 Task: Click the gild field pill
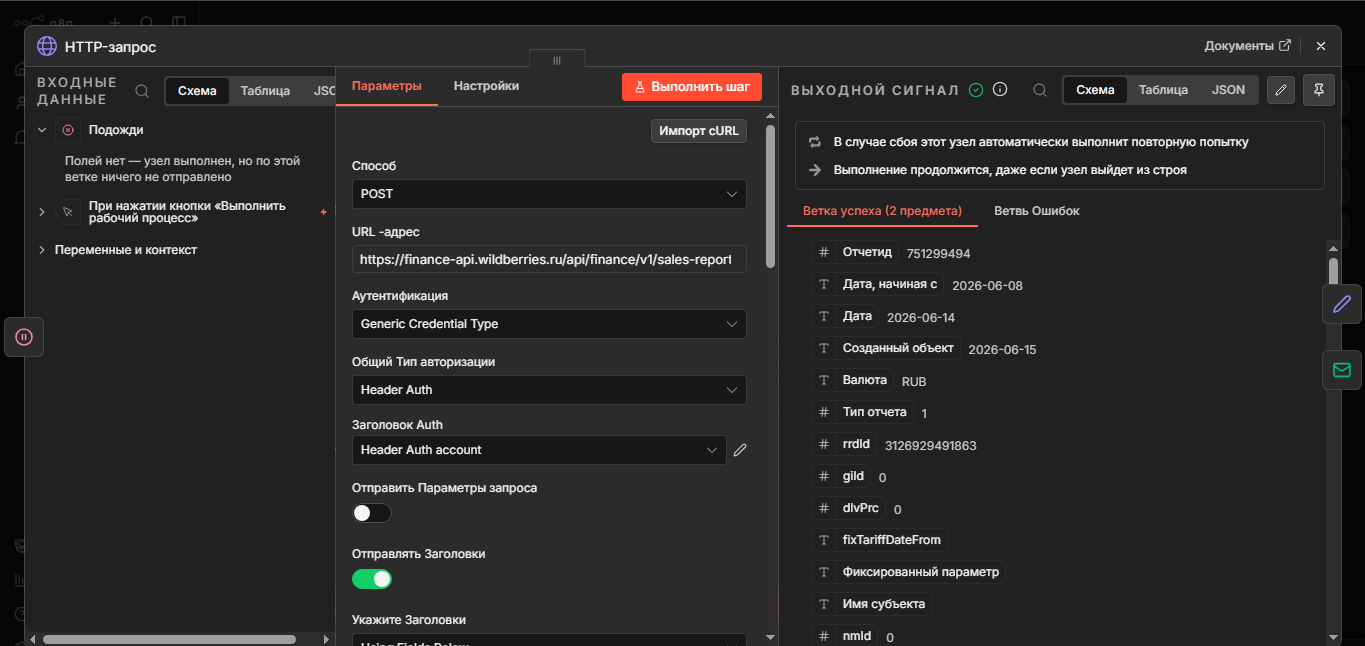click(841, 477)
